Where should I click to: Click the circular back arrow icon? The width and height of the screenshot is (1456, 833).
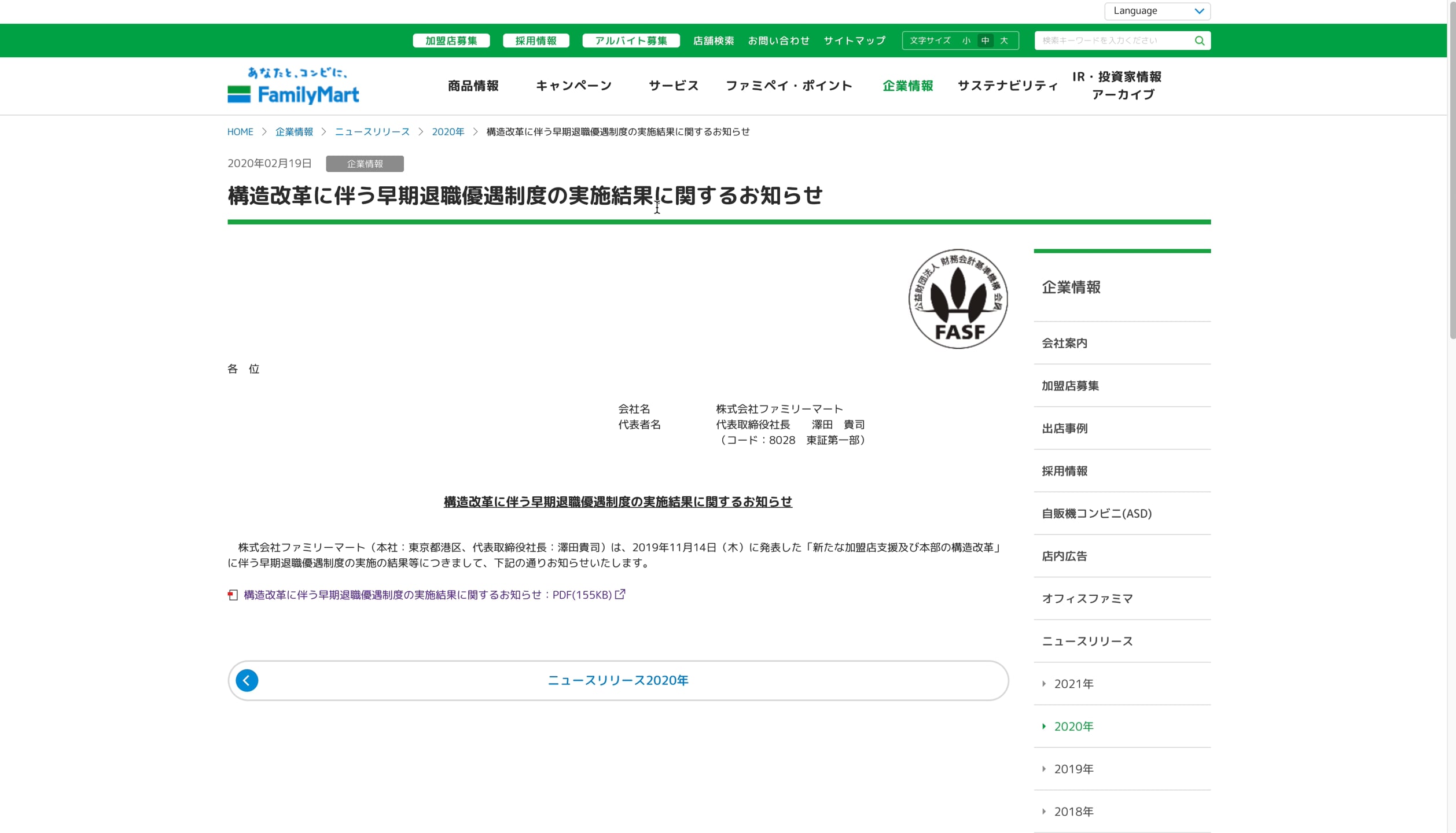point(248,680)
